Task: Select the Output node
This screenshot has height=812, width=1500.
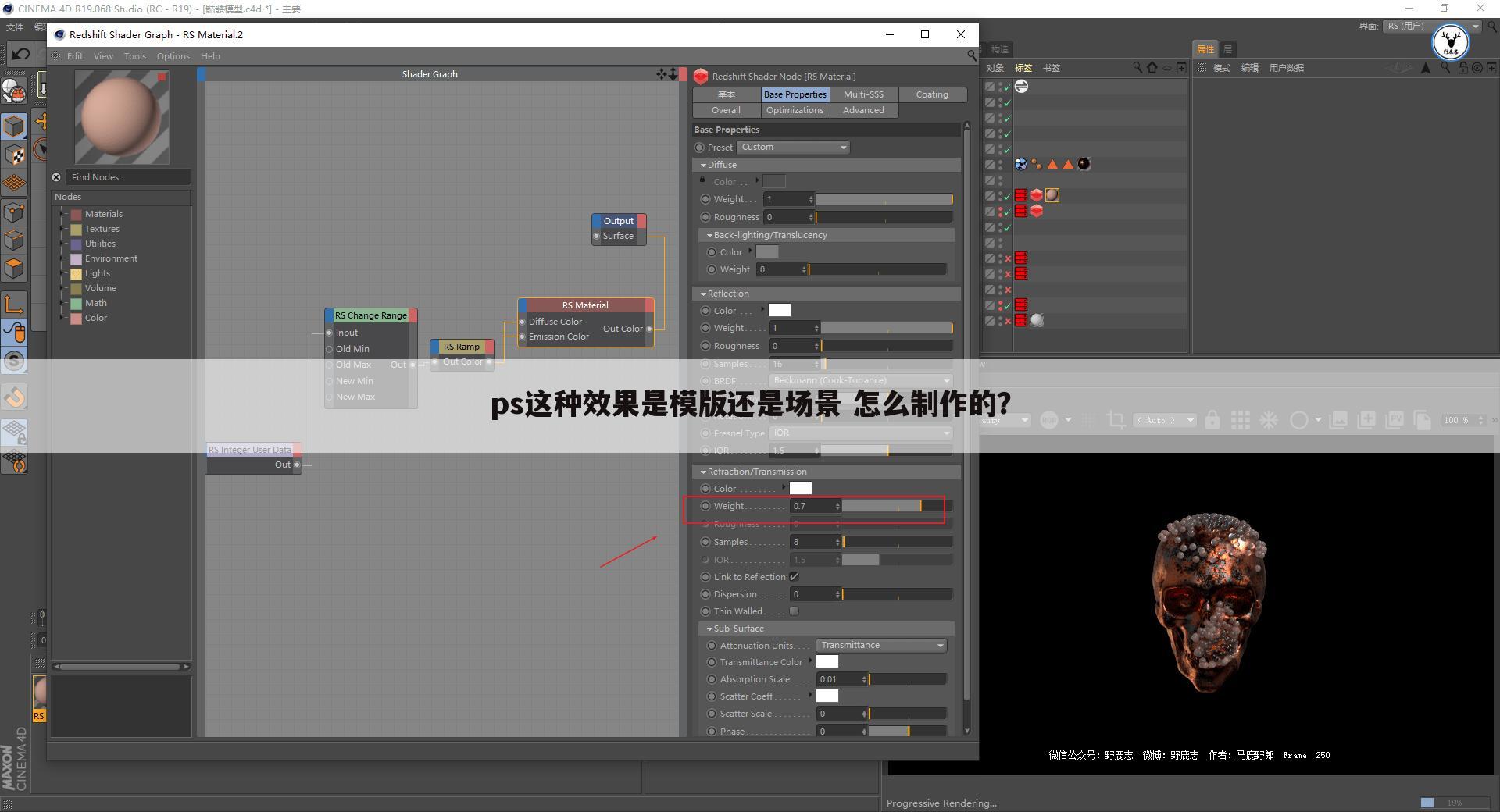Action: click(619, 221)
